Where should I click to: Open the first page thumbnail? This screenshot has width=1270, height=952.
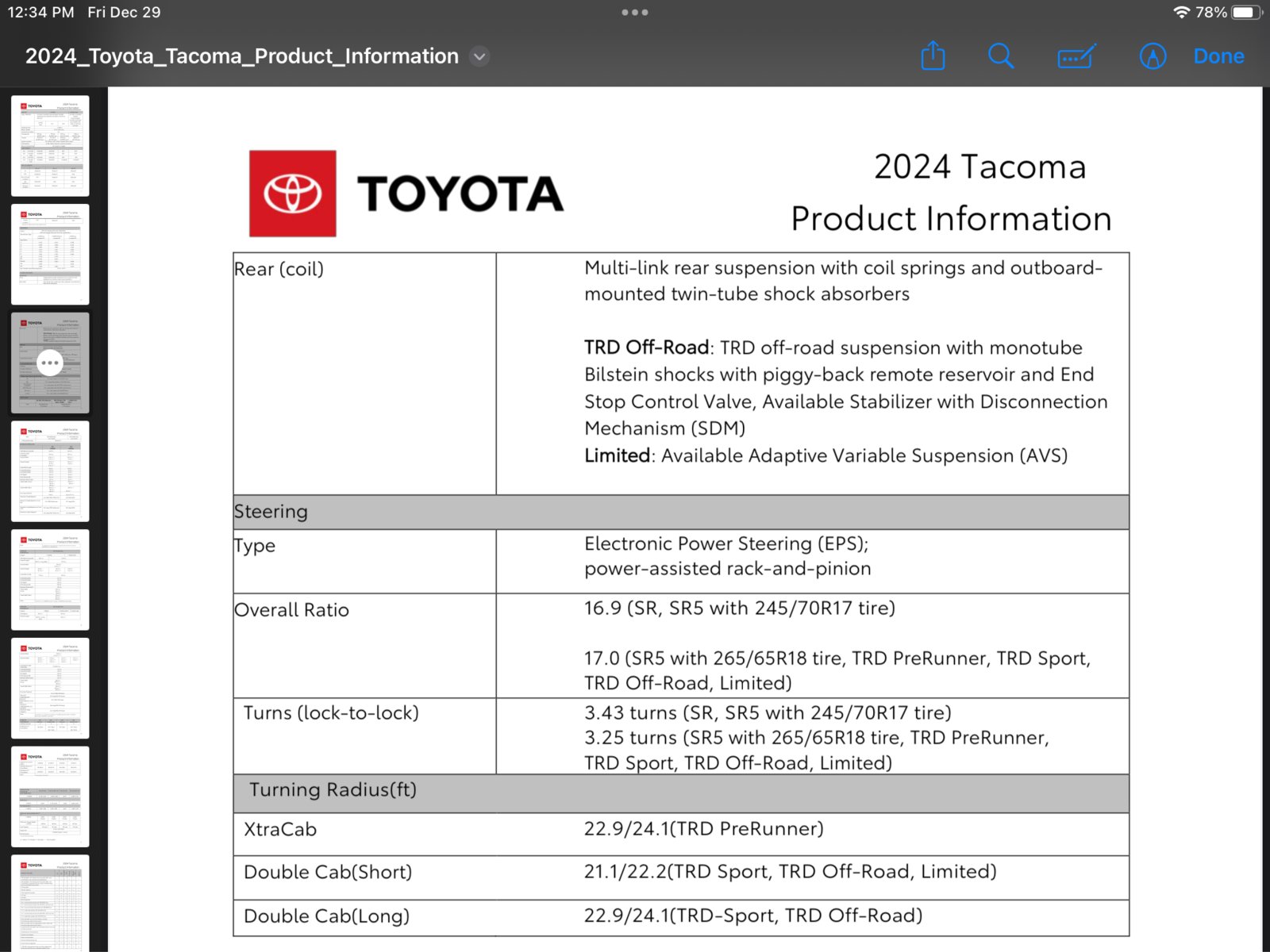click(50, 146)
